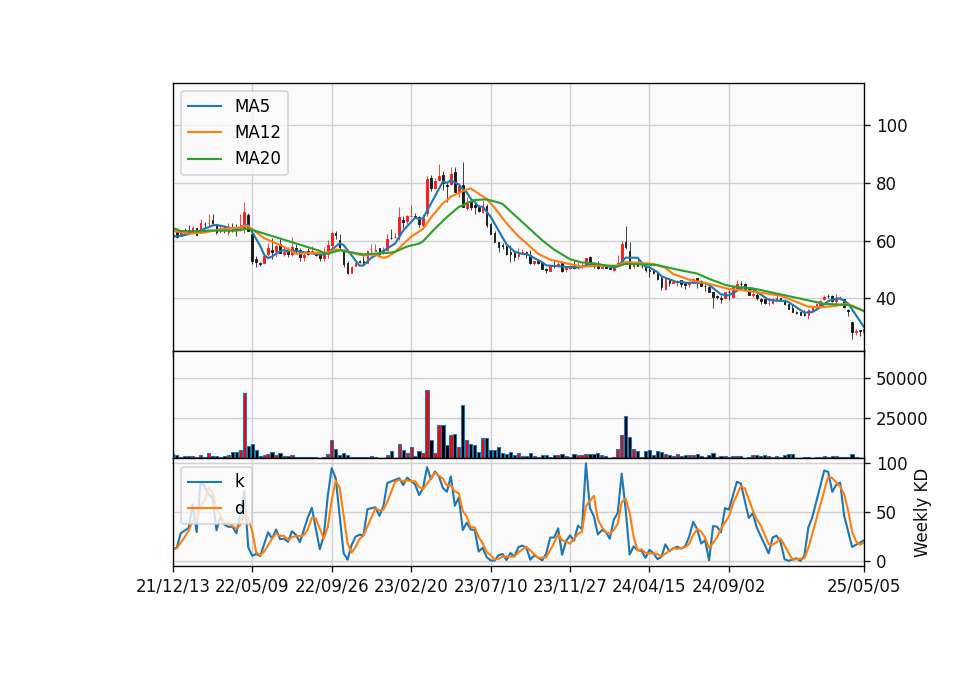Click the orange MA12 legend line
This screenshot has height=690, width=960.
click(x=204, y=132)
